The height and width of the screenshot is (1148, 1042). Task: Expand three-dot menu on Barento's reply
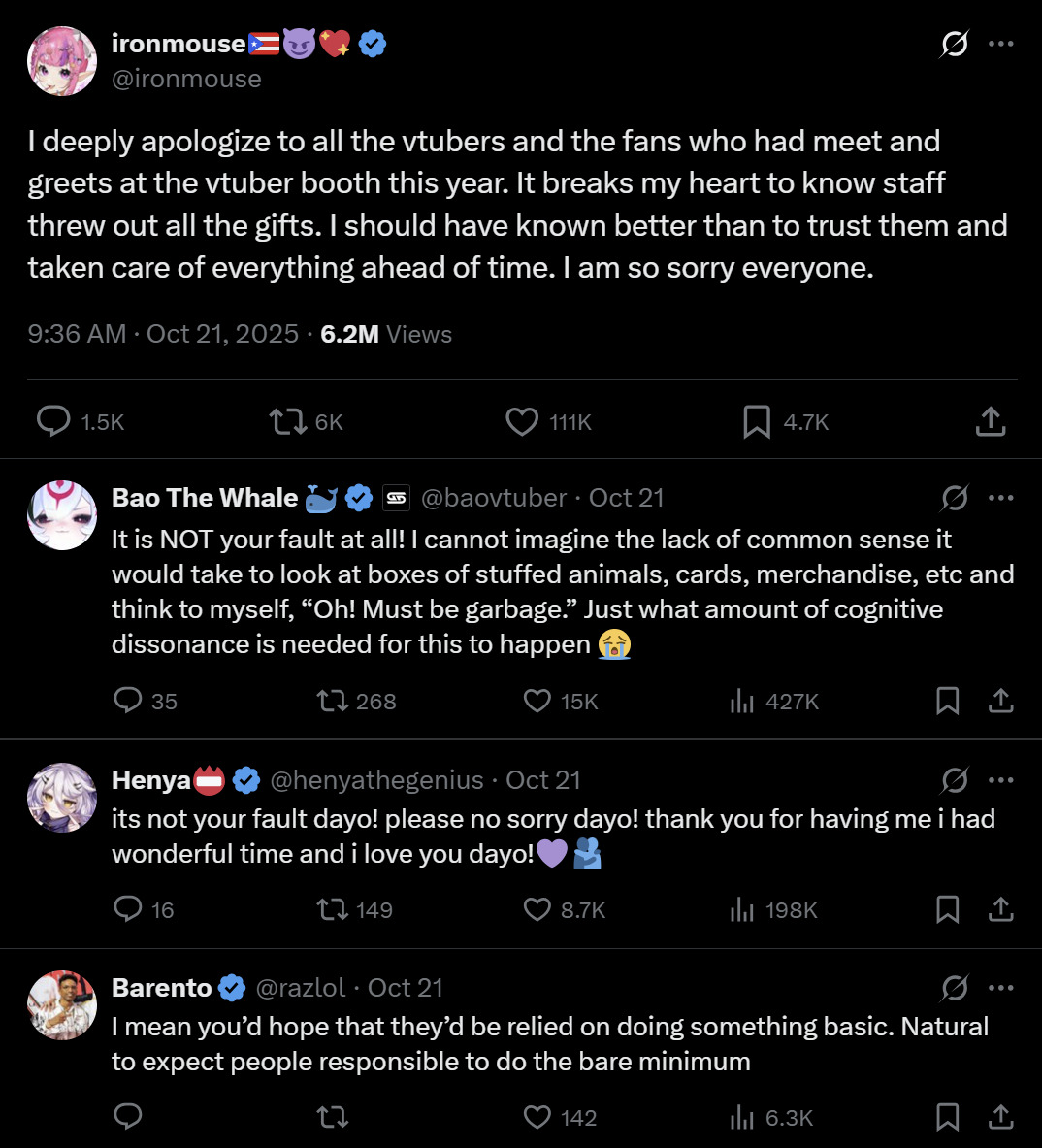[1000, 988]
